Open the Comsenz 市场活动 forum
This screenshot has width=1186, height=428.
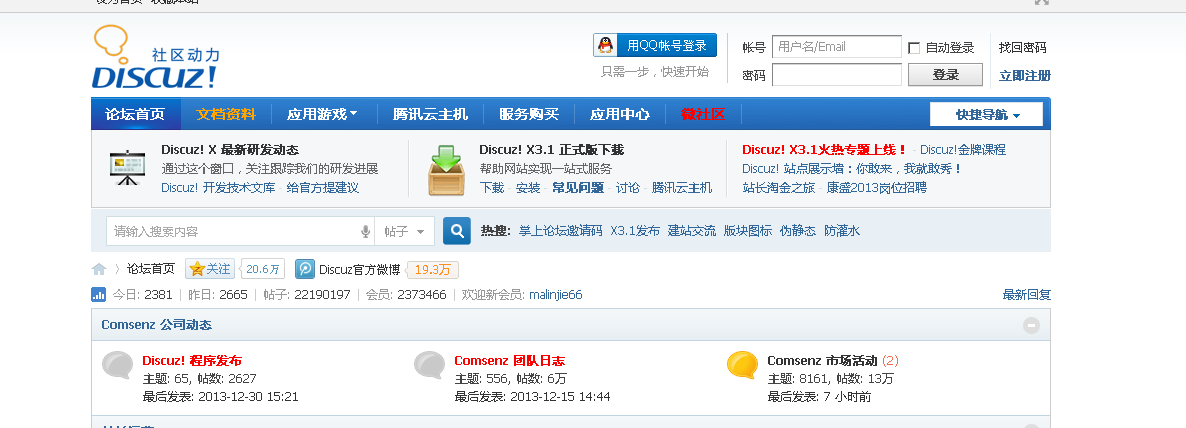click(822, 361)
